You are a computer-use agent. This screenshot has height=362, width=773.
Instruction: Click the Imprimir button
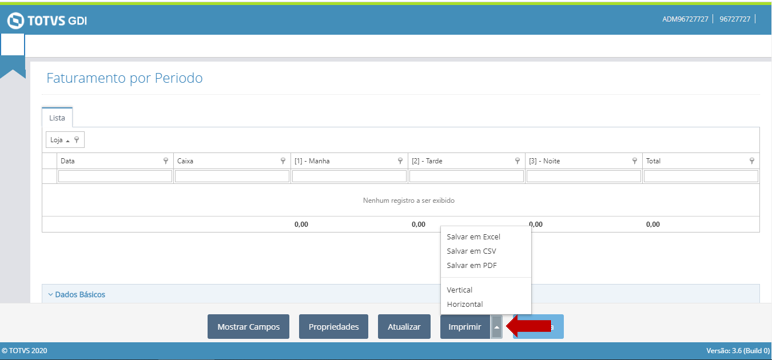point(465,326)
